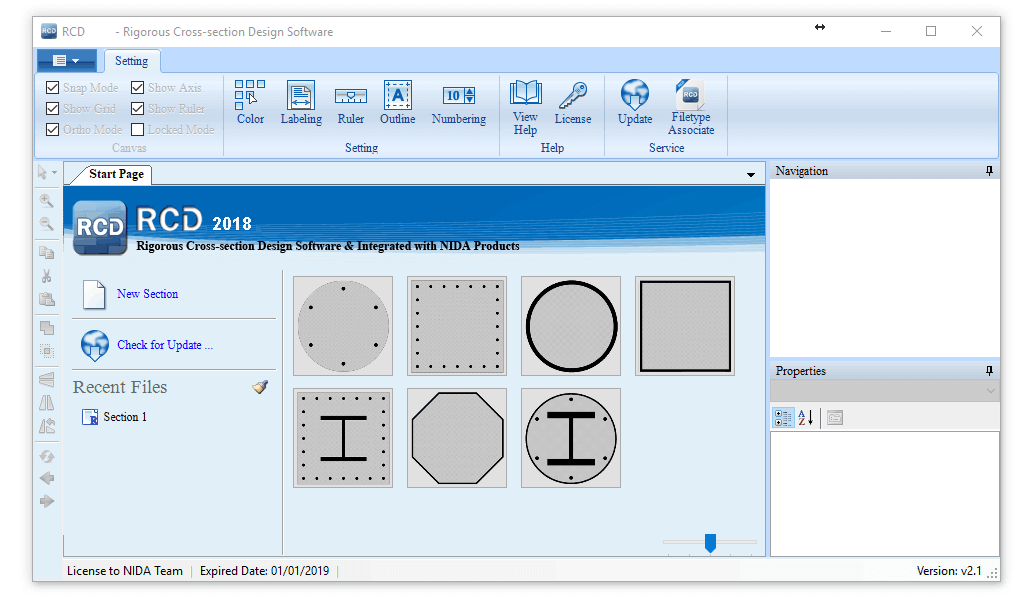Open the License dialog

coord(573,103)
